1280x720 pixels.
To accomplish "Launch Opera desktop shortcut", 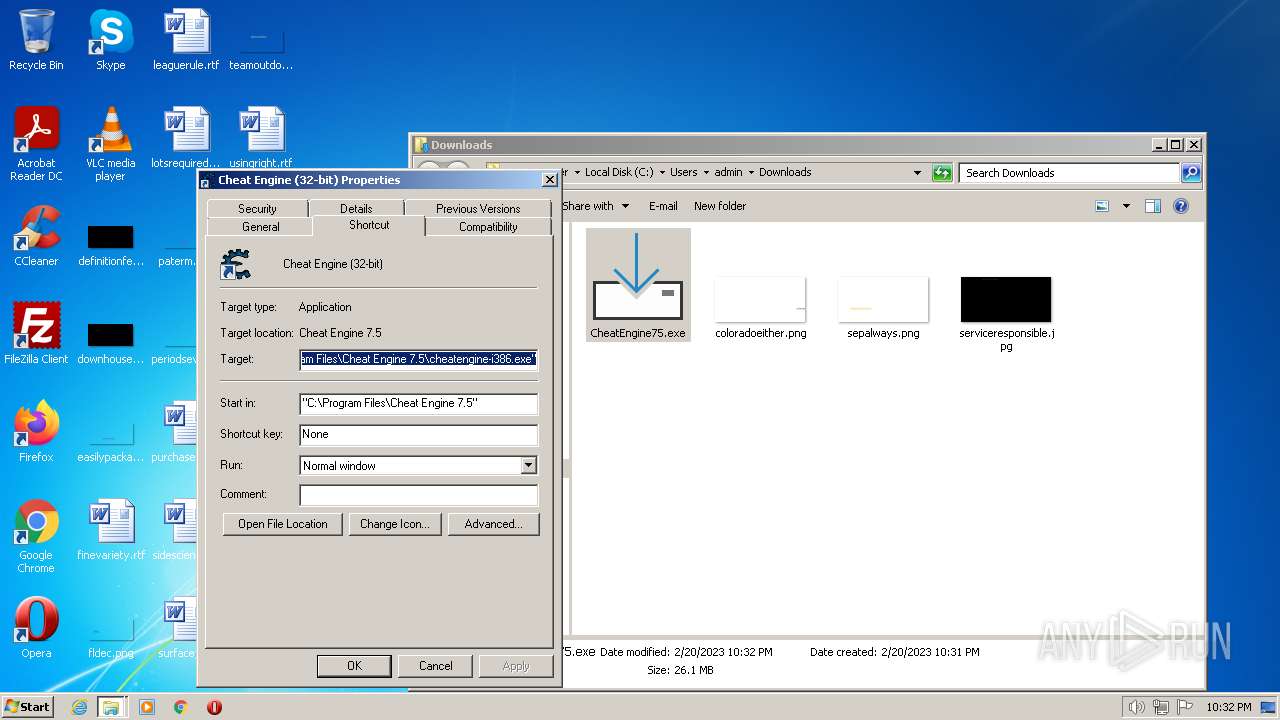I will point(36,628).
